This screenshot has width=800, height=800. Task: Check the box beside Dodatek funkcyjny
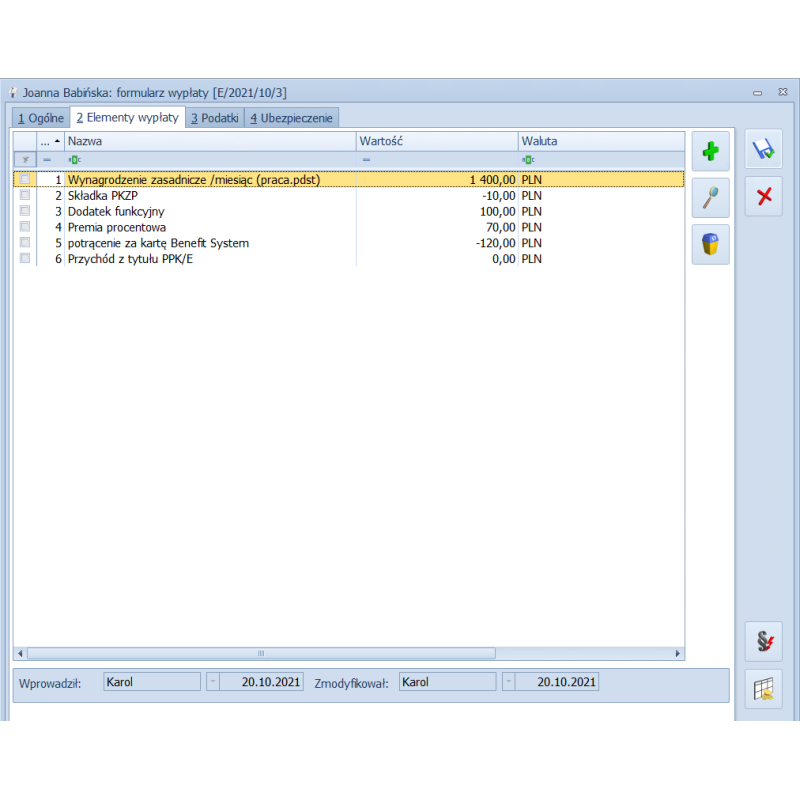(x=25, y=211)
